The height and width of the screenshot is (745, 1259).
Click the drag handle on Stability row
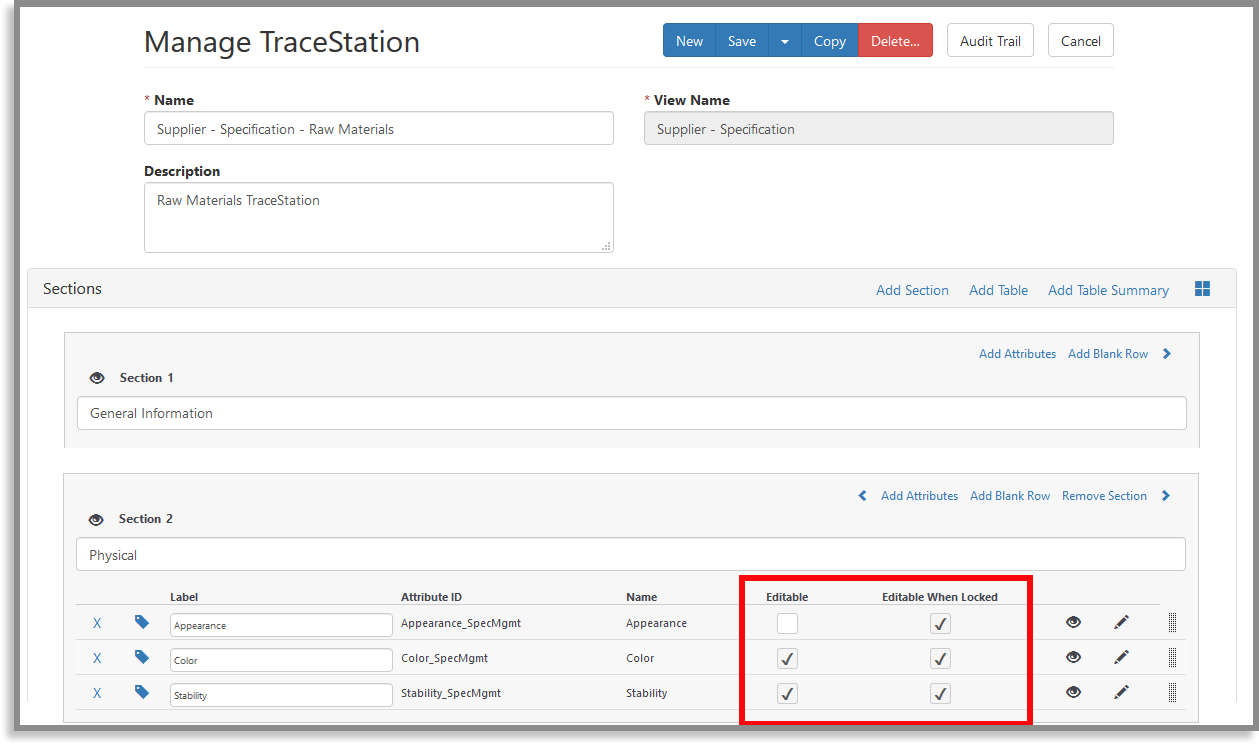point(1172,693)
